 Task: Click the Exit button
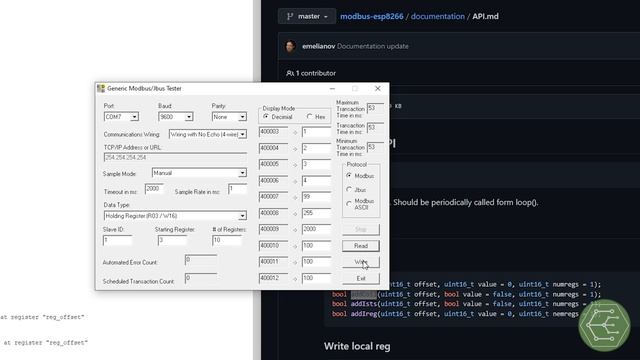click(x=361, y=278)
